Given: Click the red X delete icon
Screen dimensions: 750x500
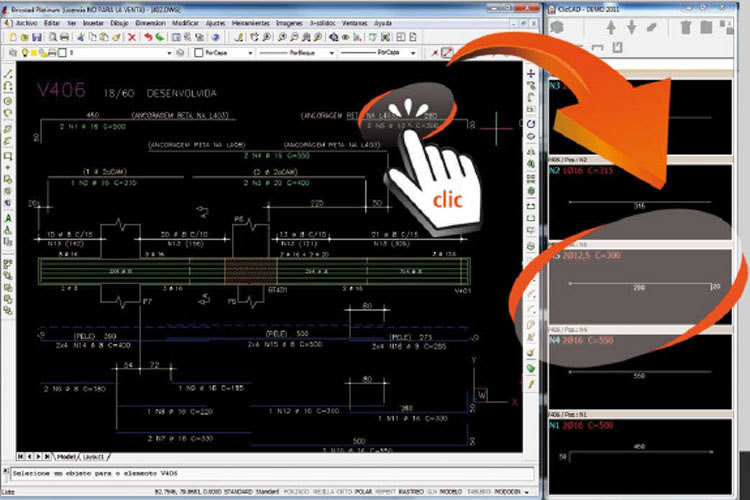Looking at the screenshot, I should (132, 37).
